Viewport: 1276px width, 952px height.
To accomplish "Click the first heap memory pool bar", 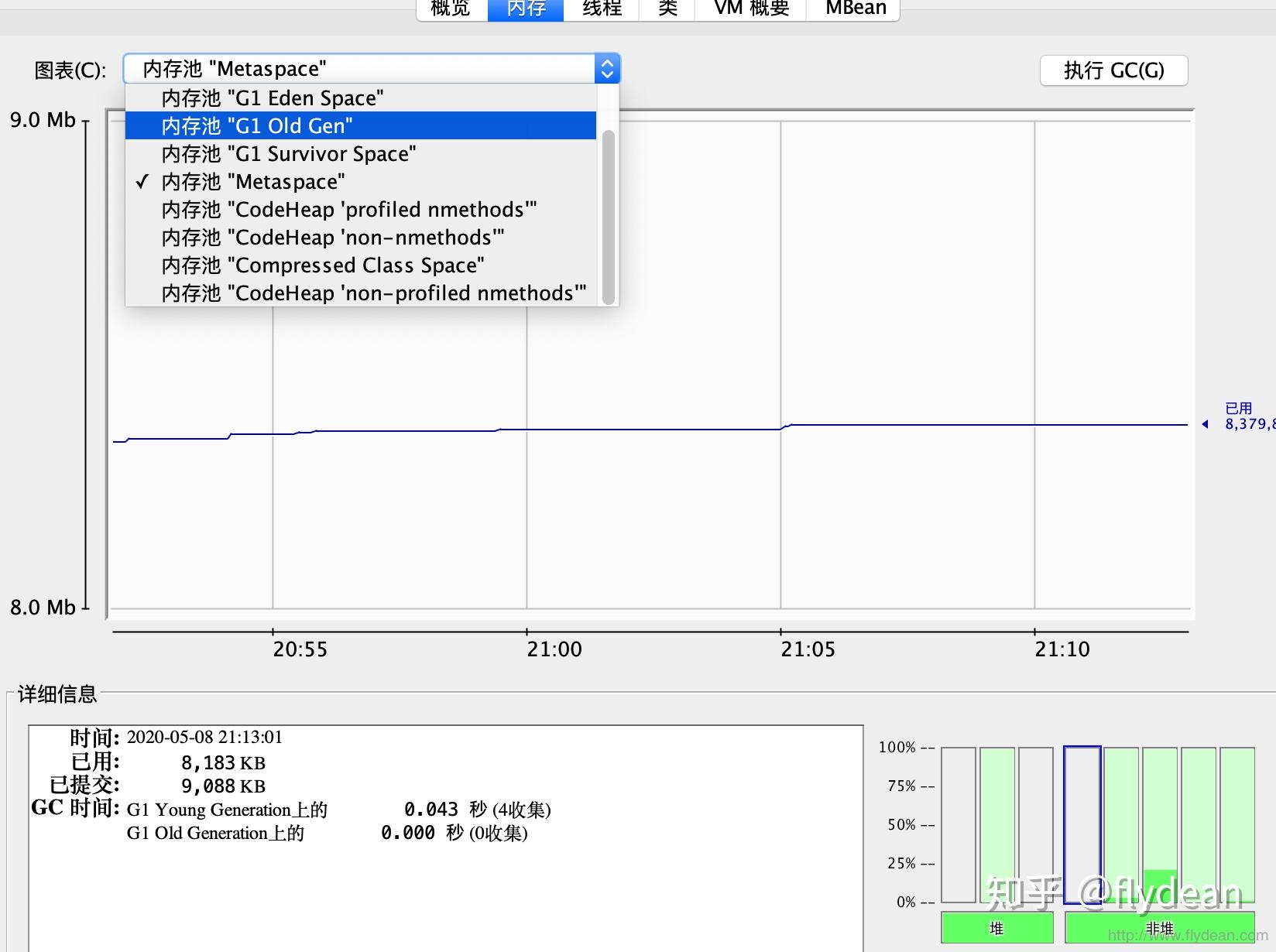I will pos(959,825).
